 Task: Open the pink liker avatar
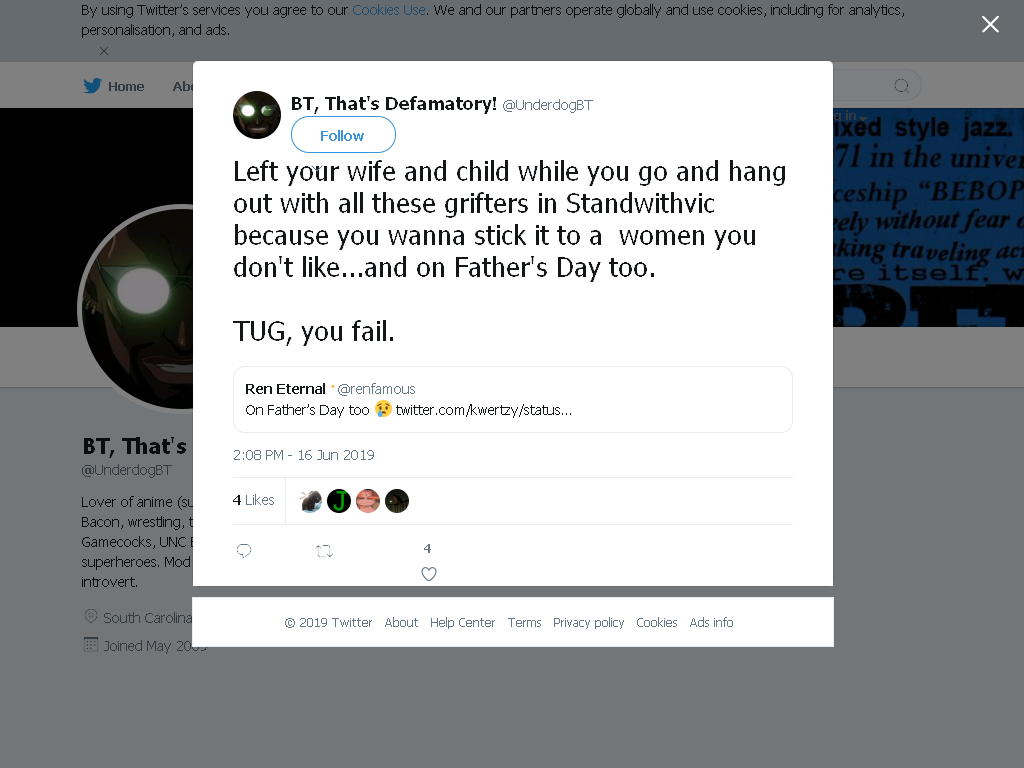[x=368, y=501]
